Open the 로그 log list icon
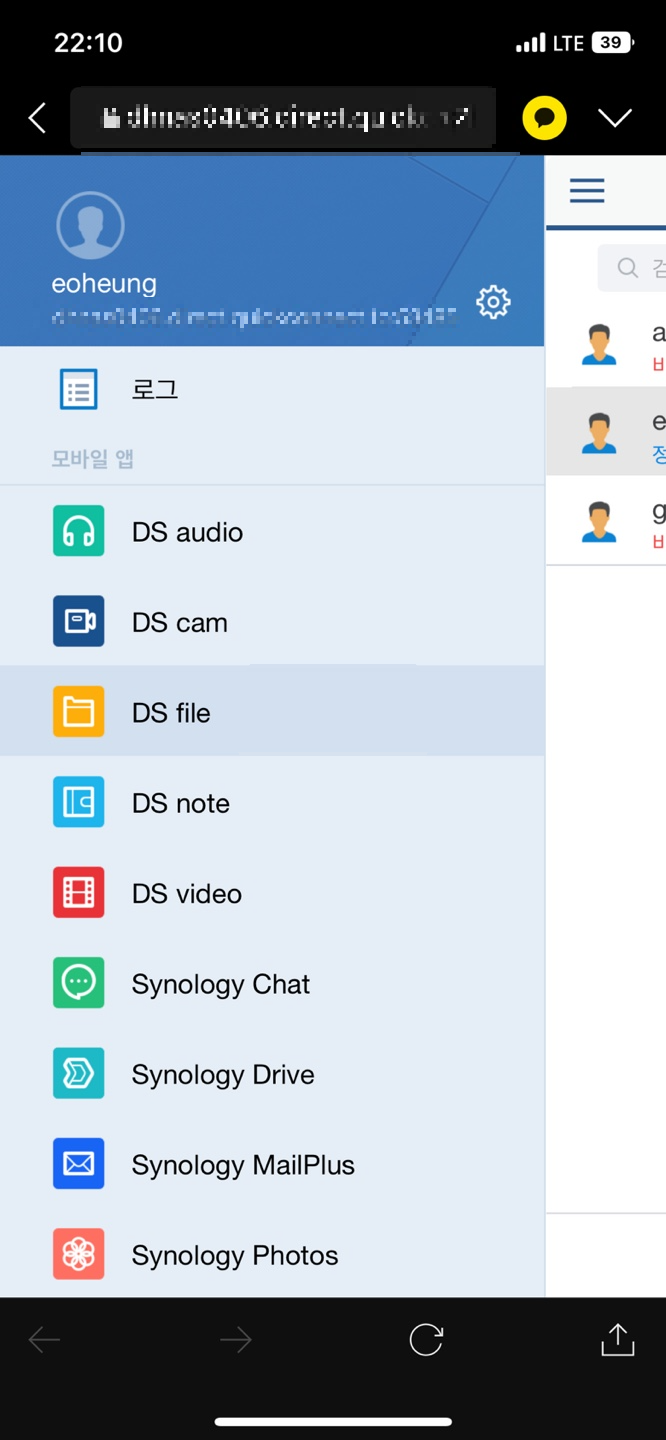Viewport: 666px width, 1440px height. click(79, 390)
